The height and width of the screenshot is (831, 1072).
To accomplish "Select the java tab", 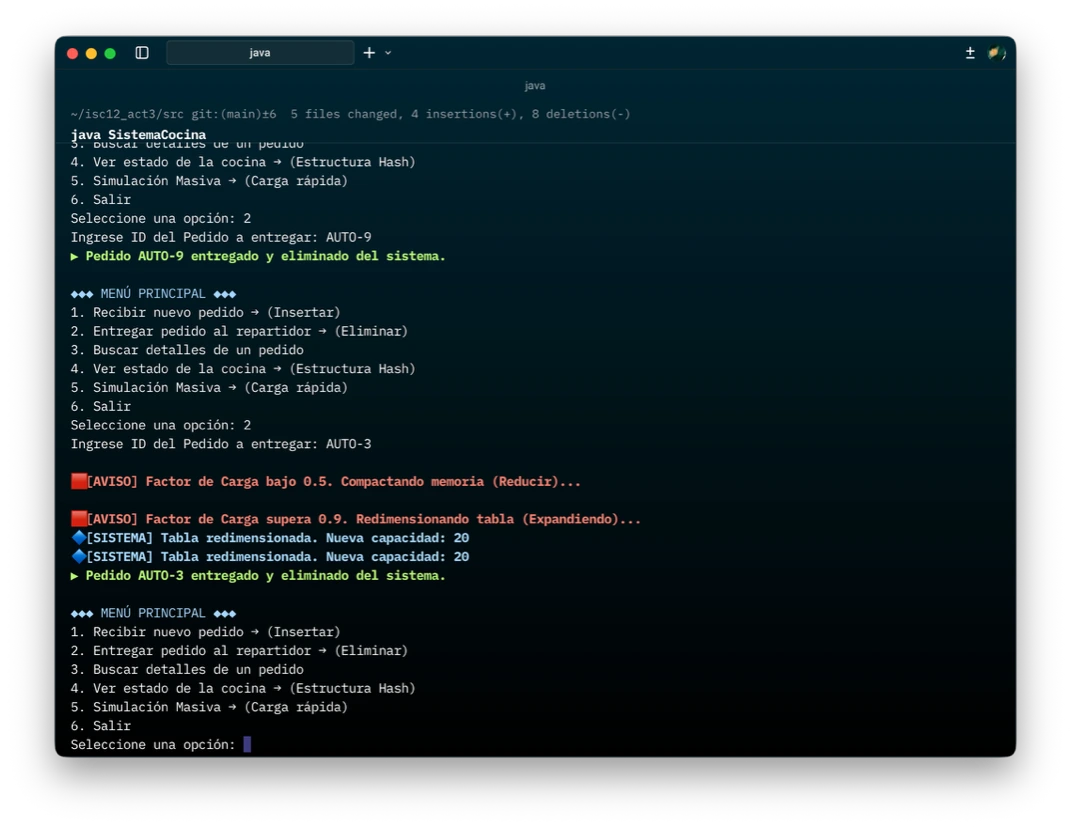I will [x=260, y=53].
